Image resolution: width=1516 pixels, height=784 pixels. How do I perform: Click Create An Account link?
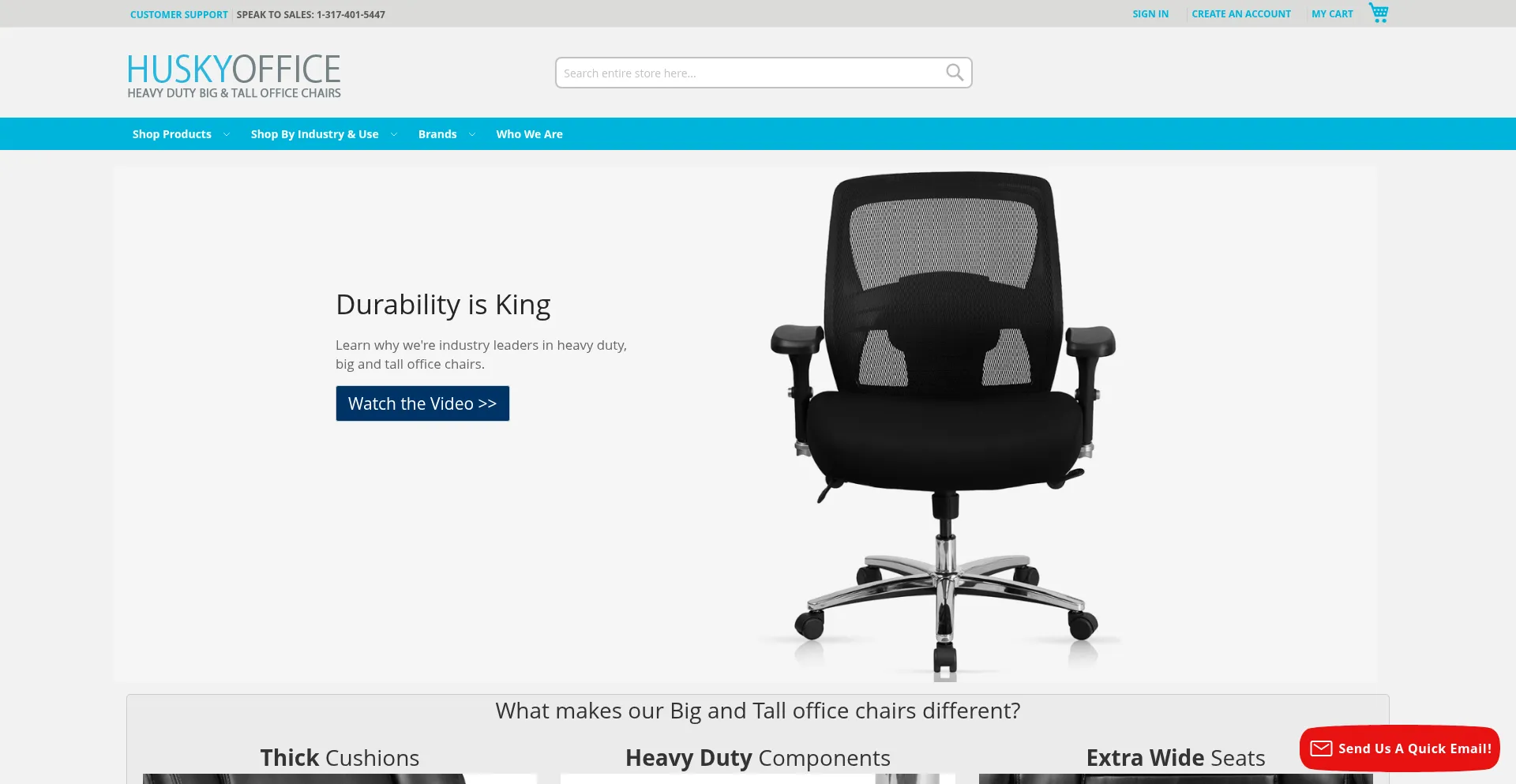click(x=1241, y=14)
